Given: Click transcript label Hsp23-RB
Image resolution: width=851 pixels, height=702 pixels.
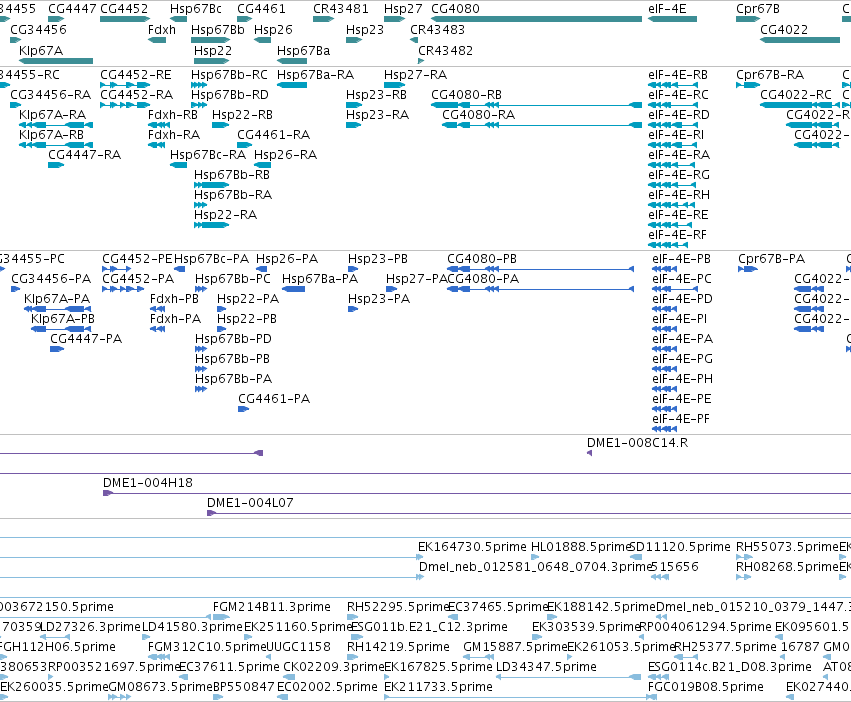Looking at the screenshot, I should 376,94.
